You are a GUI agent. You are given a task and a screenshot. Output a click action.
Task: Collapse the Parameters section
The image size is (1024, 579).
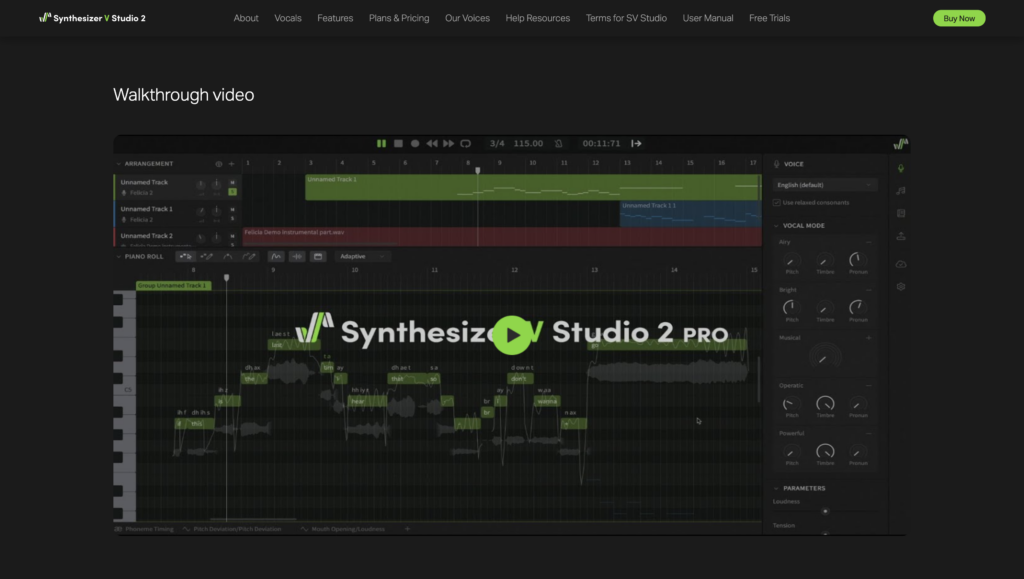click(776, 488)
